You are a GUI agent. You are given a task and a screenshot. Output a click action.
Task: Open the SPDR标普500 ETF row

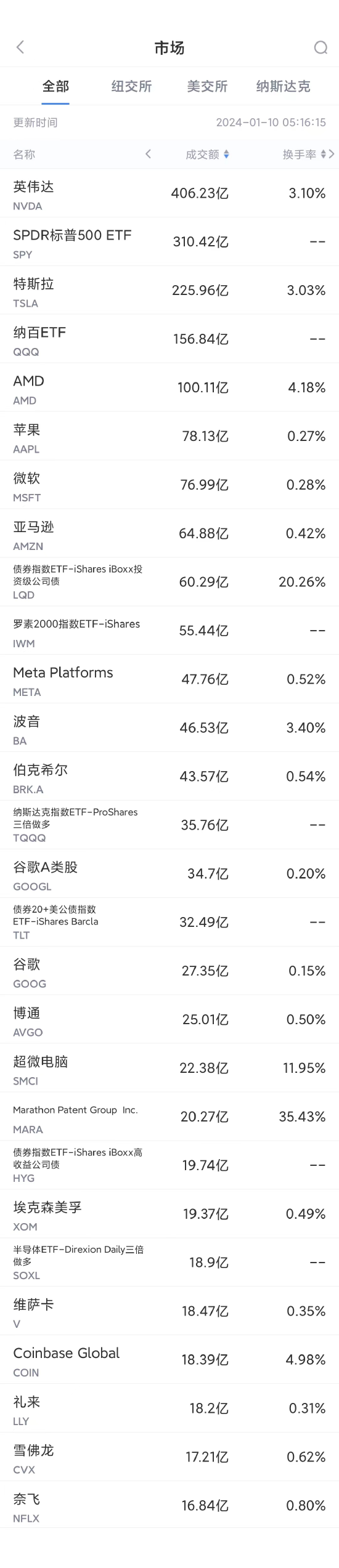pyautogui.click(x=169, y=242)
